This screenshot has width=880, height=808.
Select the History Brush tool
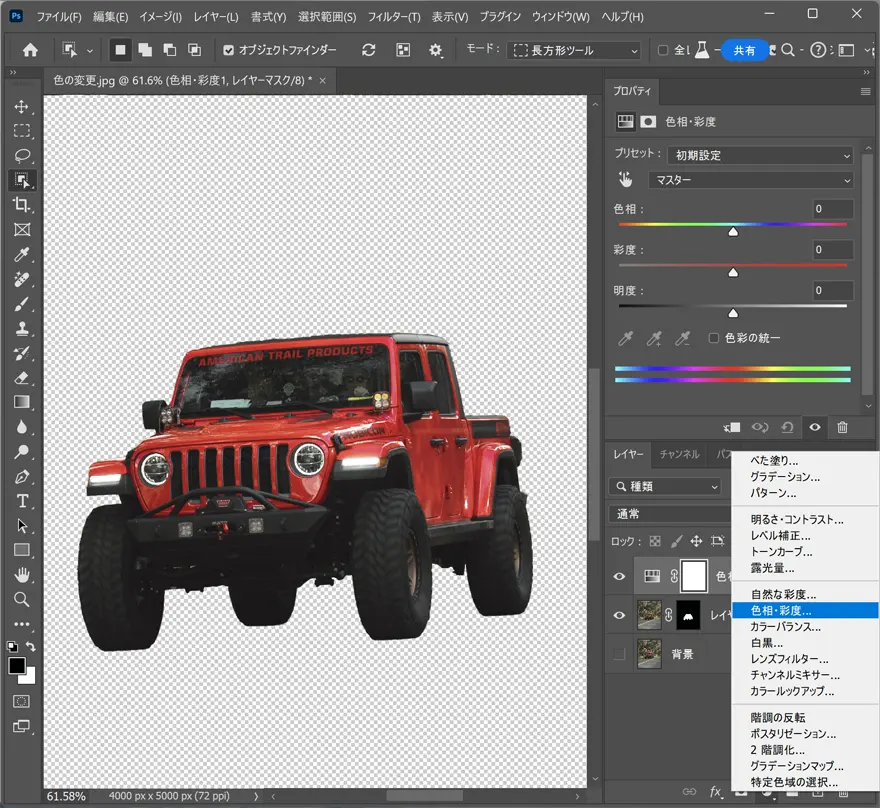22,353
